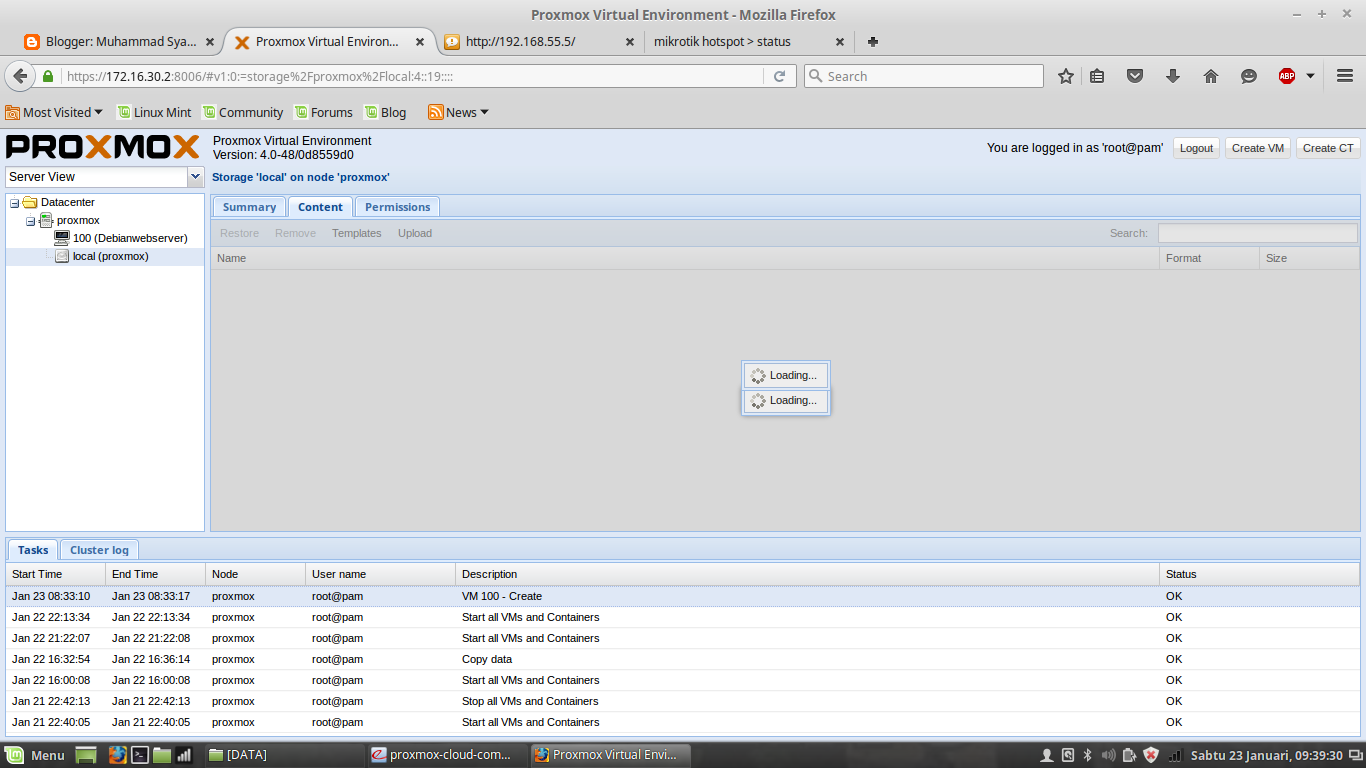The width and height of the screenshot is (1366, 768).
Task: Open the battery power tray icon
Action: pyautogui.click(x=1130, y=755)
